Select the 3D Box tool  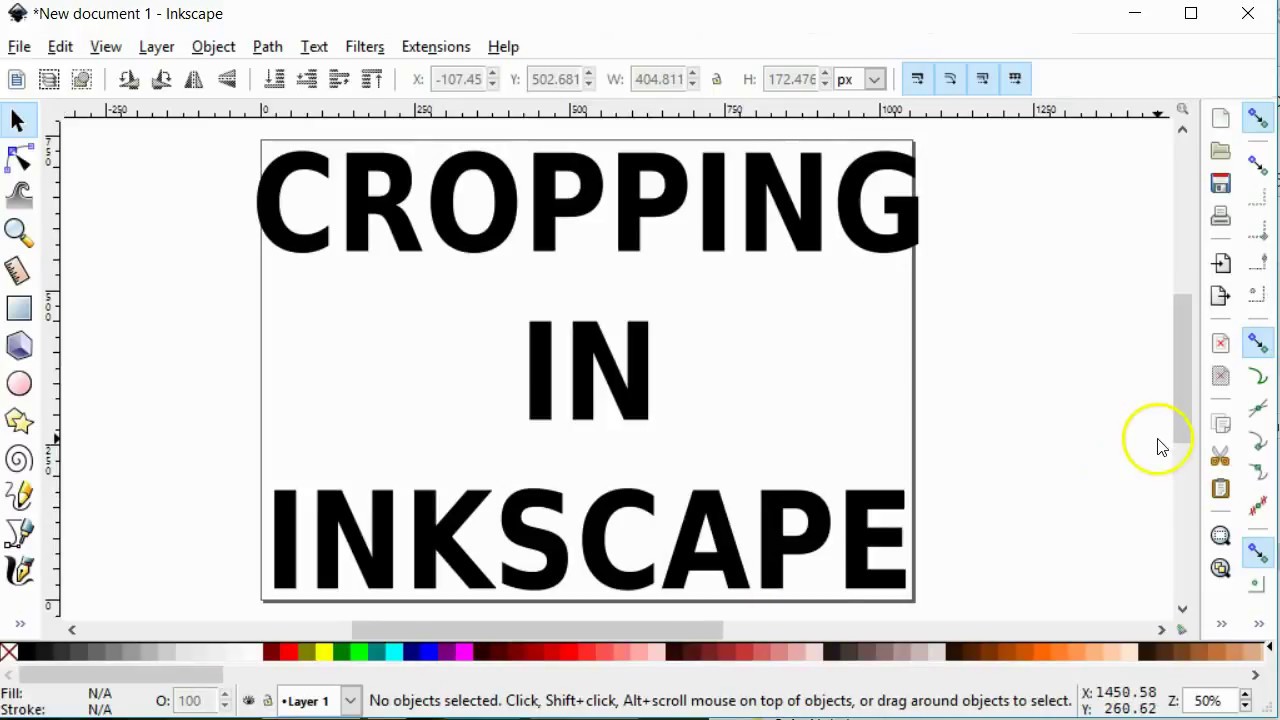click(x=18, y=346)
